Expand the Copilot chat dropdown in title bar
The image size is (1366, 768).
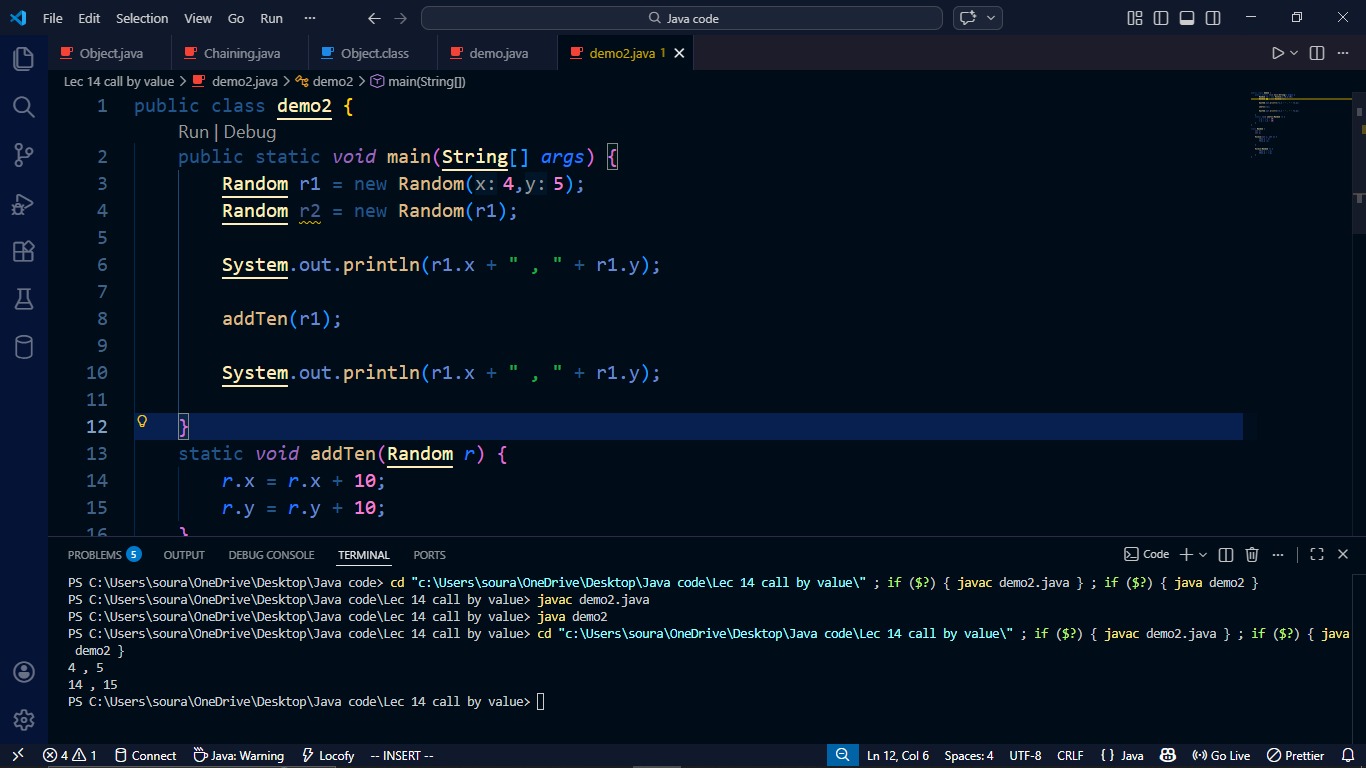pos(992,18)
